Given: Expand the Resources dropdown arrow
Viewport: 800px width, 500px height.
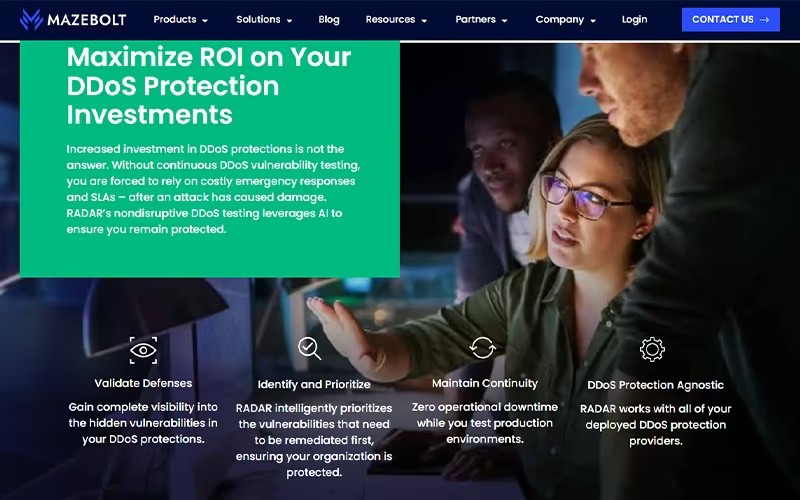Looking at the screenshot, I should click(424, 21).
